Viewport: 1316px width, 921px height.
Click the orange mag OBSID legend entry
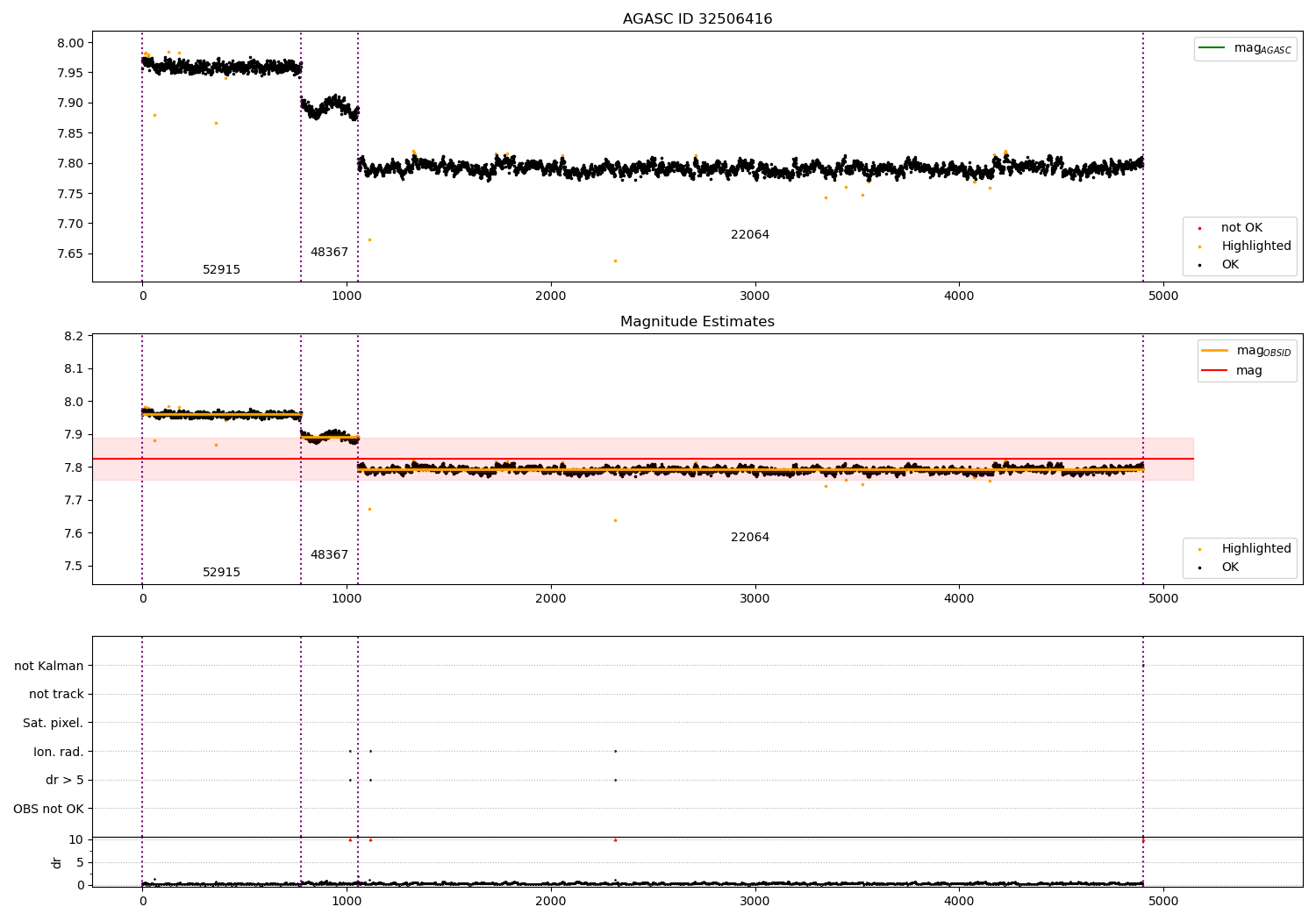[1247, 351]
